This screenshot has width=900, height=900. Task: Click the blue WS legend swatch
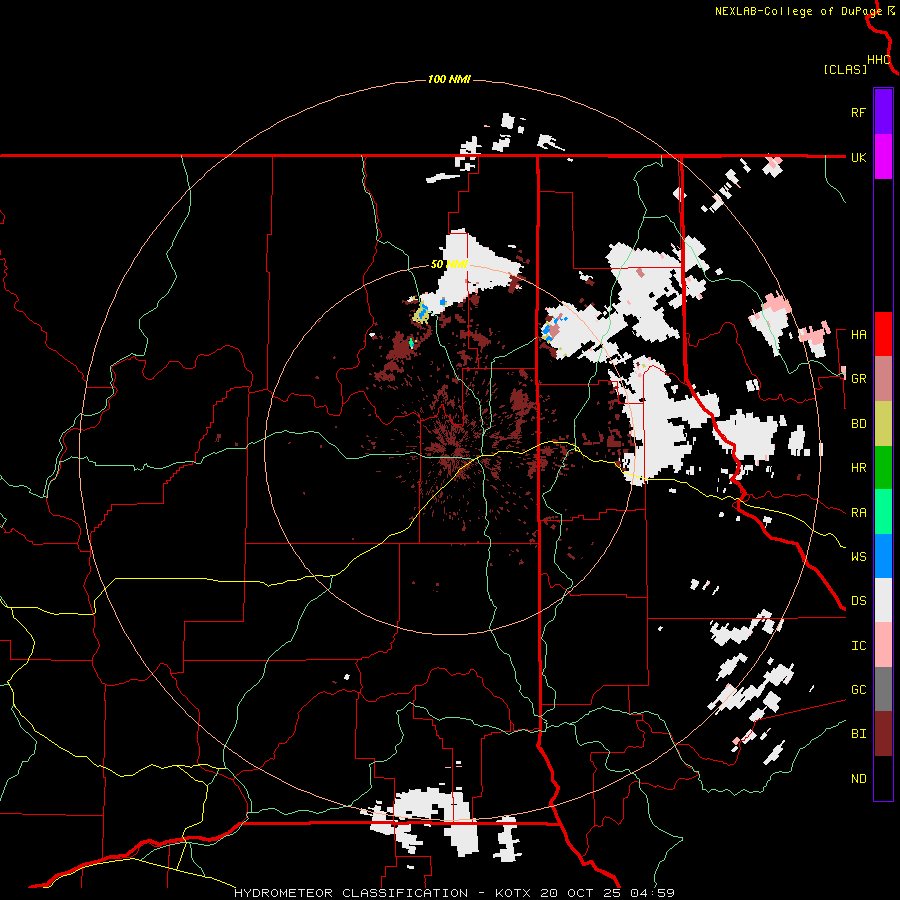coord(883,556)
